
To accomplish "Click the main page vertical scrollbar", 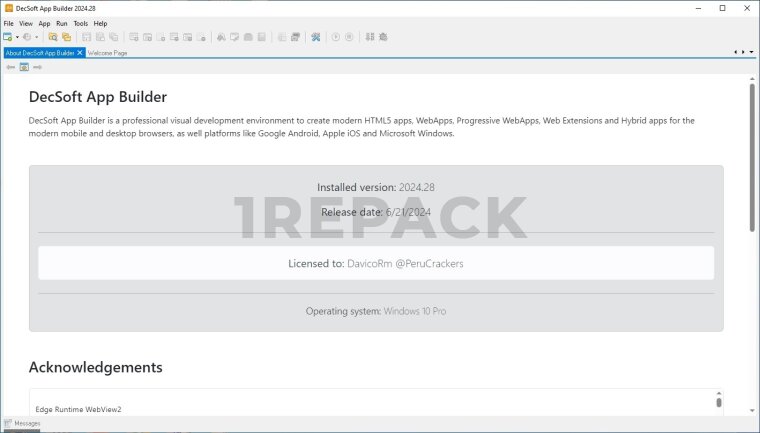I will [752, 160].
